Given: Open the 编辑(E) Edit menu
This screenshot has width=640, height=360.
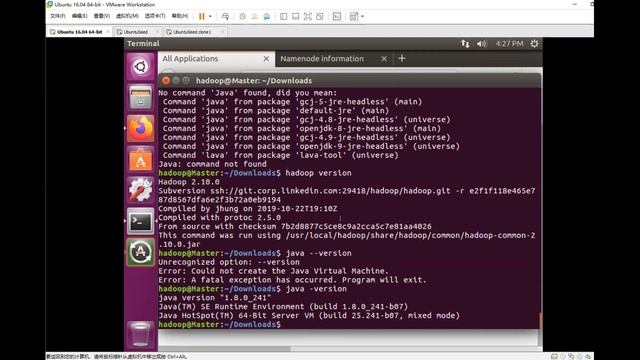Looking at the screenshot, I should pyautogui.click(x=79, y=16).
